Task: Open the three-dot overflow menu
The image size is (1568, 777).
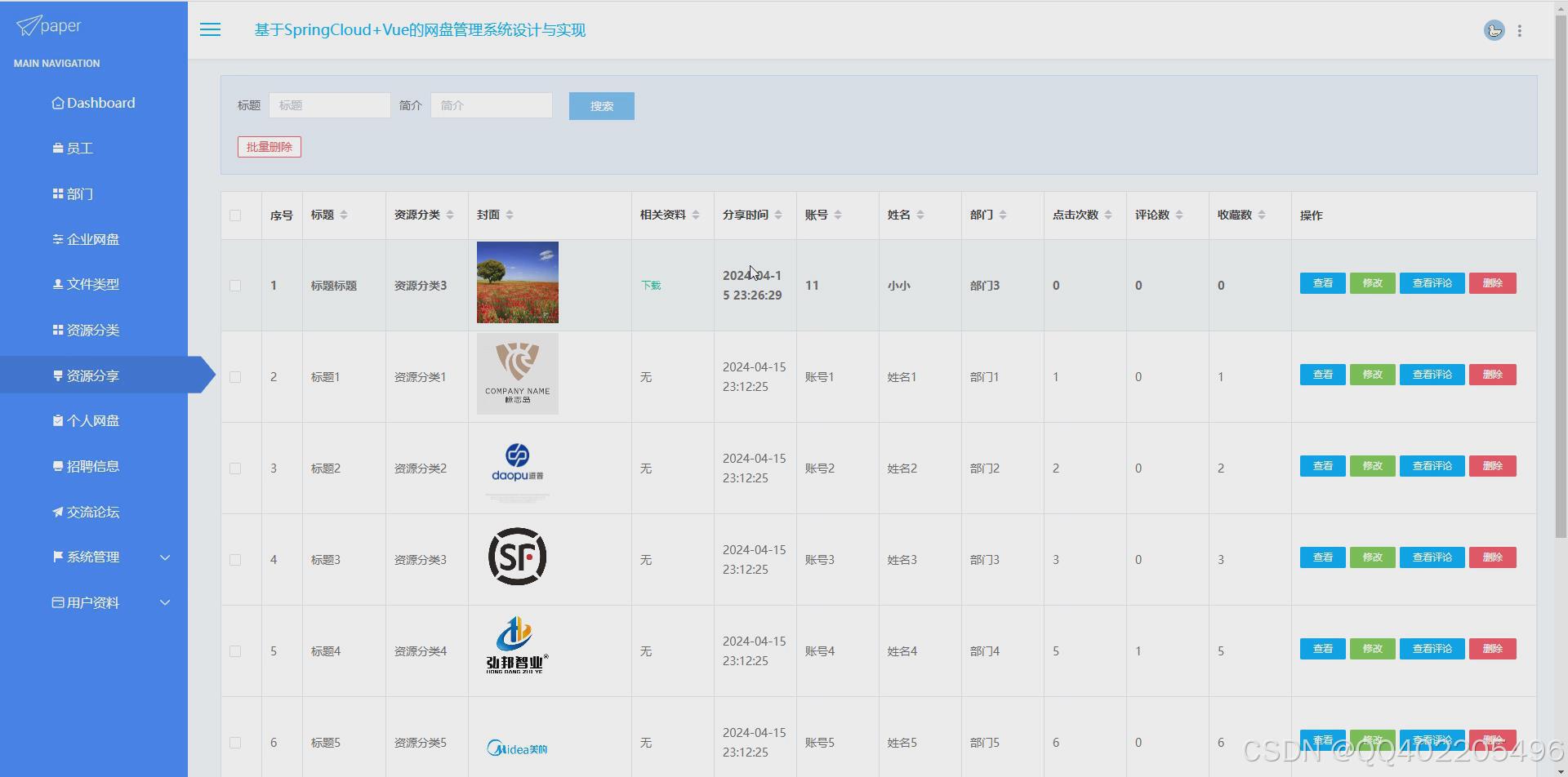Action: tap(1521, 30)
